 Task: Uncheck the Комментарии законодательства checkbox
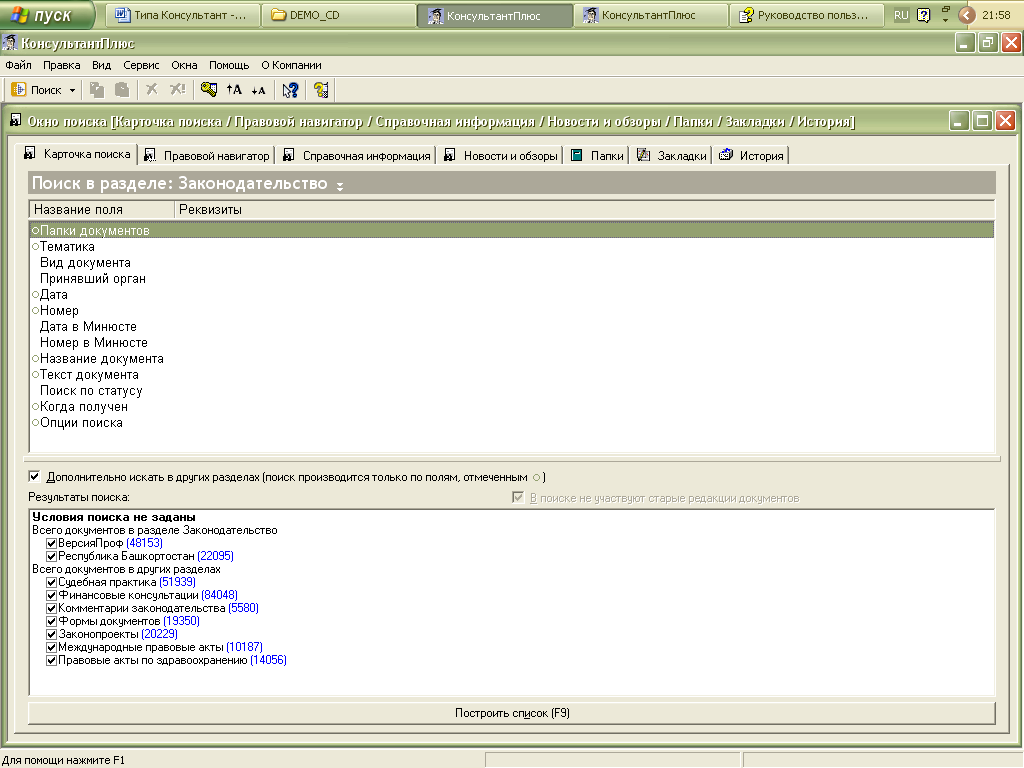[52, 609]
